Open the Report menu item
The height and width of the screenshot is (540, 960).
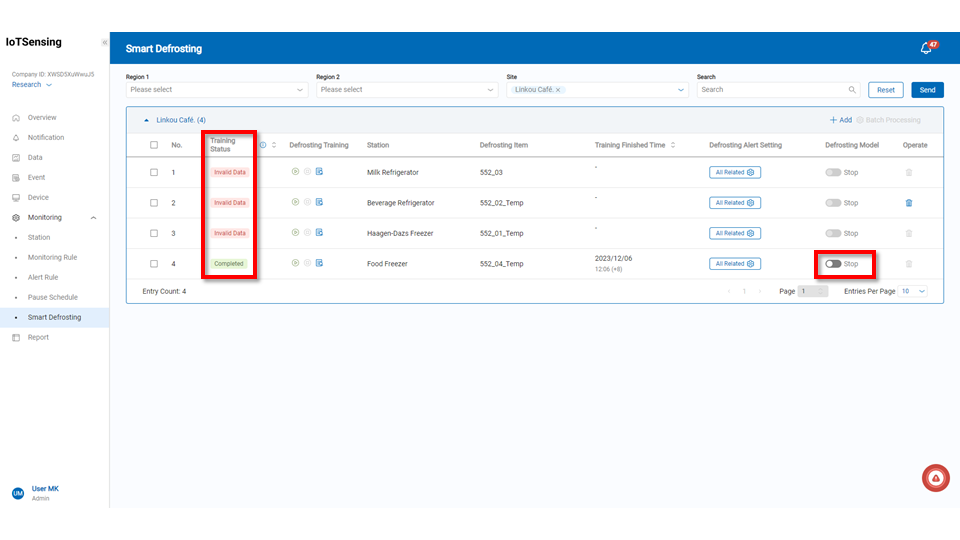coord(38,337)
